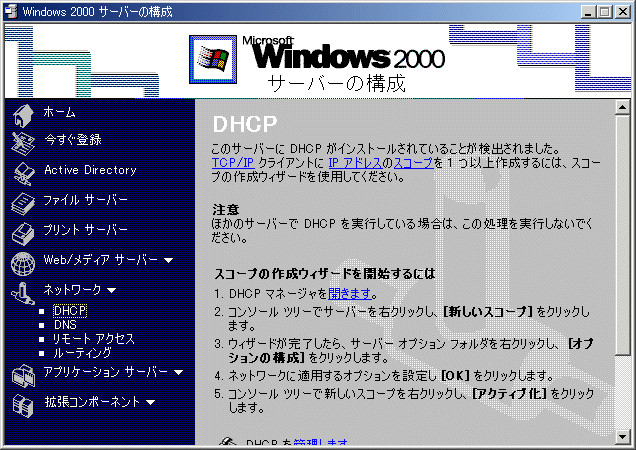The image size is (636, 450).
Task: Click the title bar system menu icon
Action: [11, 11]
